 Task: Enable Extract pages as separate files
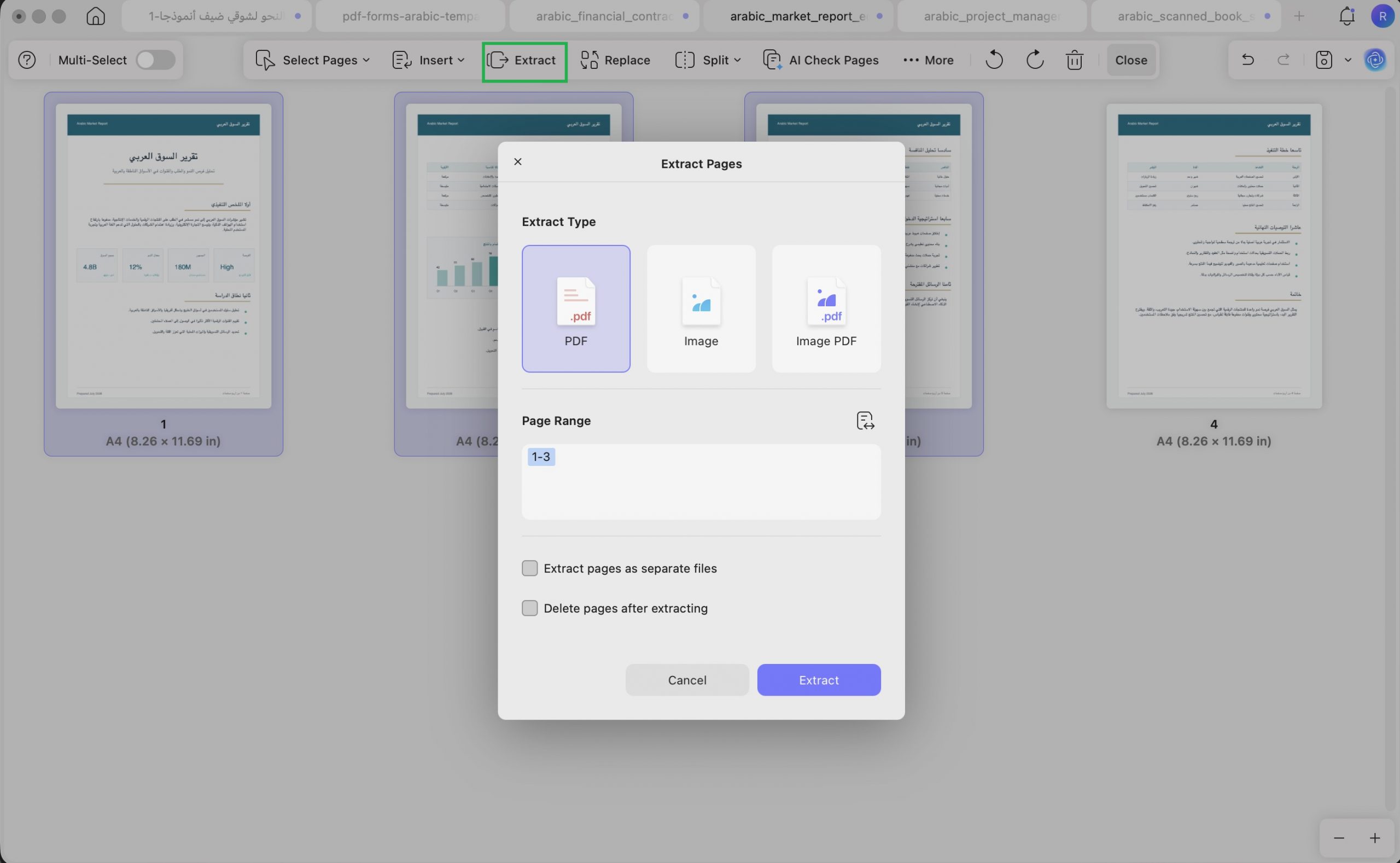[x=529, y=568]
